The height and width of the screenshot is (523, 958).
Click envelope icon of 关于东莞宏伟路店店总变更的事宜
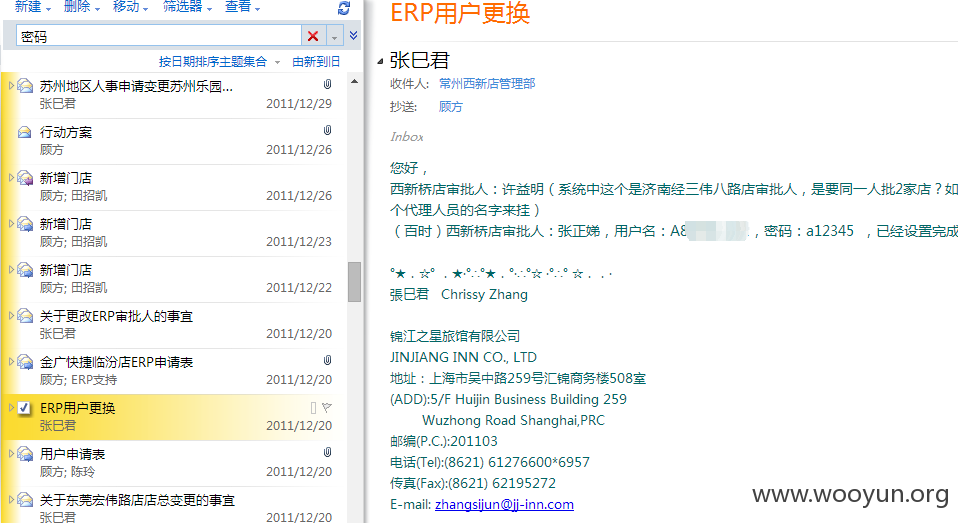(25, 500)
